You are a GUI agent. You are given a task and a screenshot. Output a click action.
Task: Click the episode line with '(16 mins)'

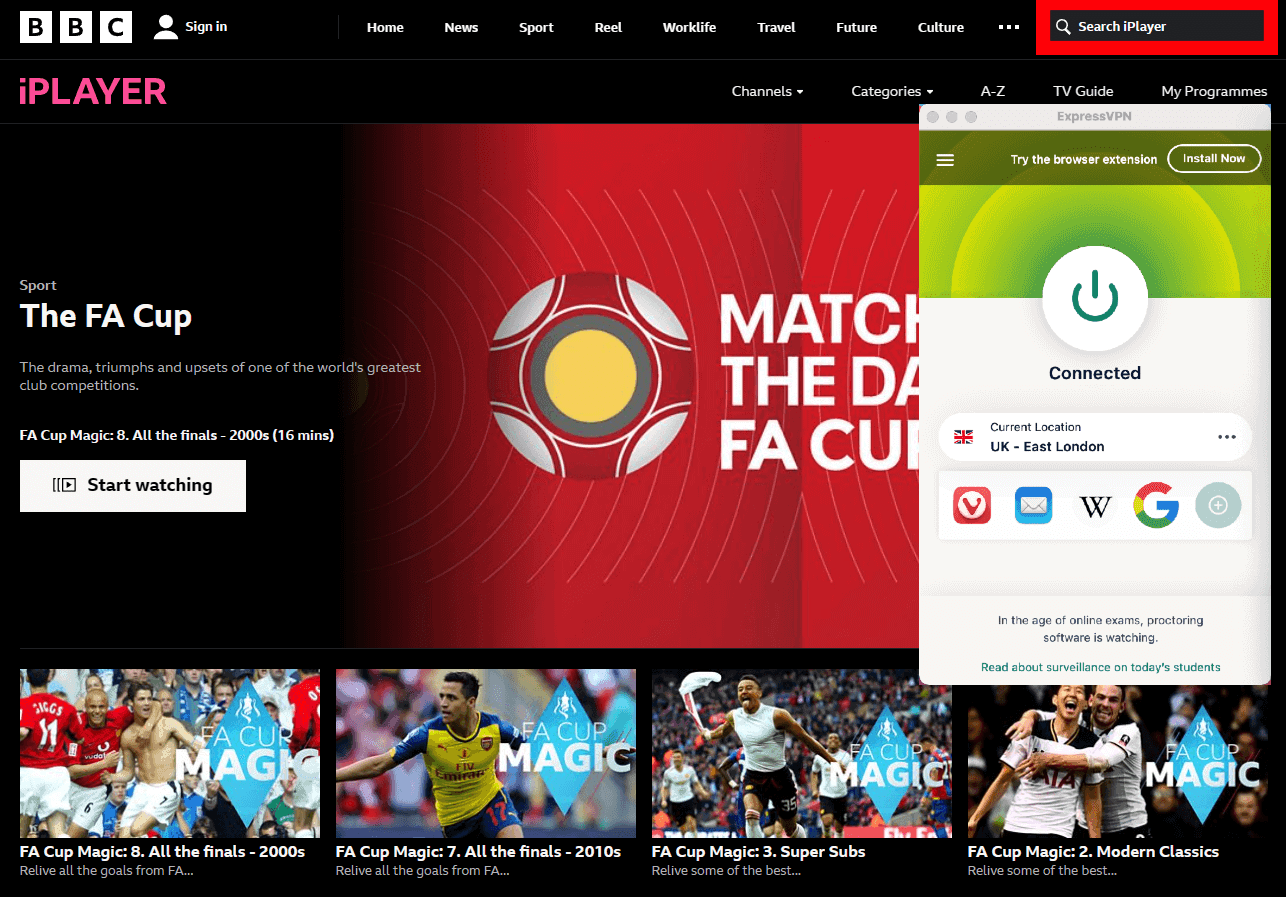pyautogui.click(x=177, y=436)
